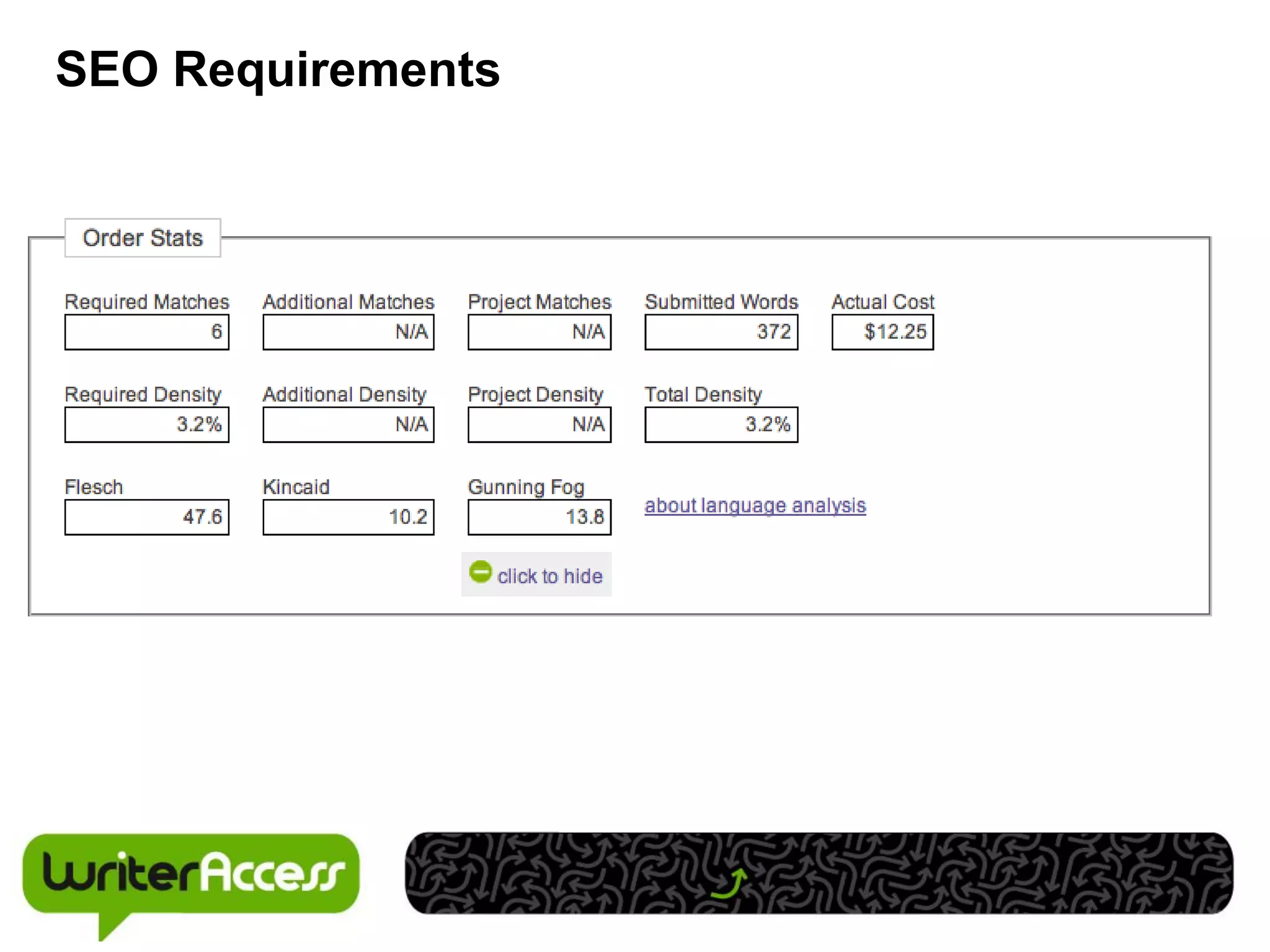The height and width of the screenshot is (952, 1270).
Task: Click the SEO Requirements heading
Action: click(x=278, y=69)
